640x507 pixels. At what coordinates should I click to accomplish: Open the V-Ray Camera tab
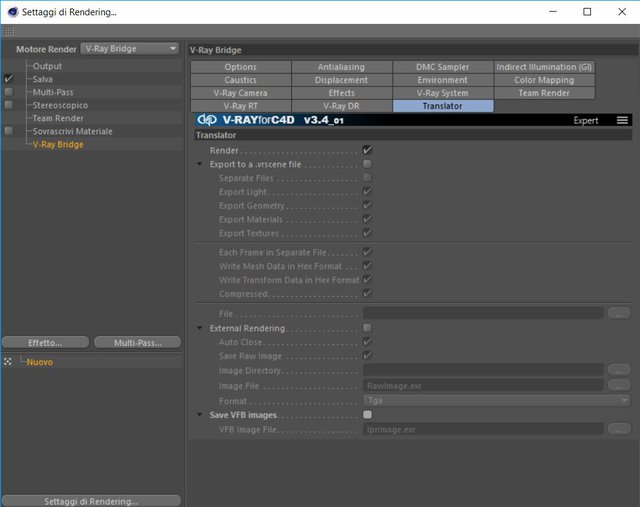click(241, 93)
